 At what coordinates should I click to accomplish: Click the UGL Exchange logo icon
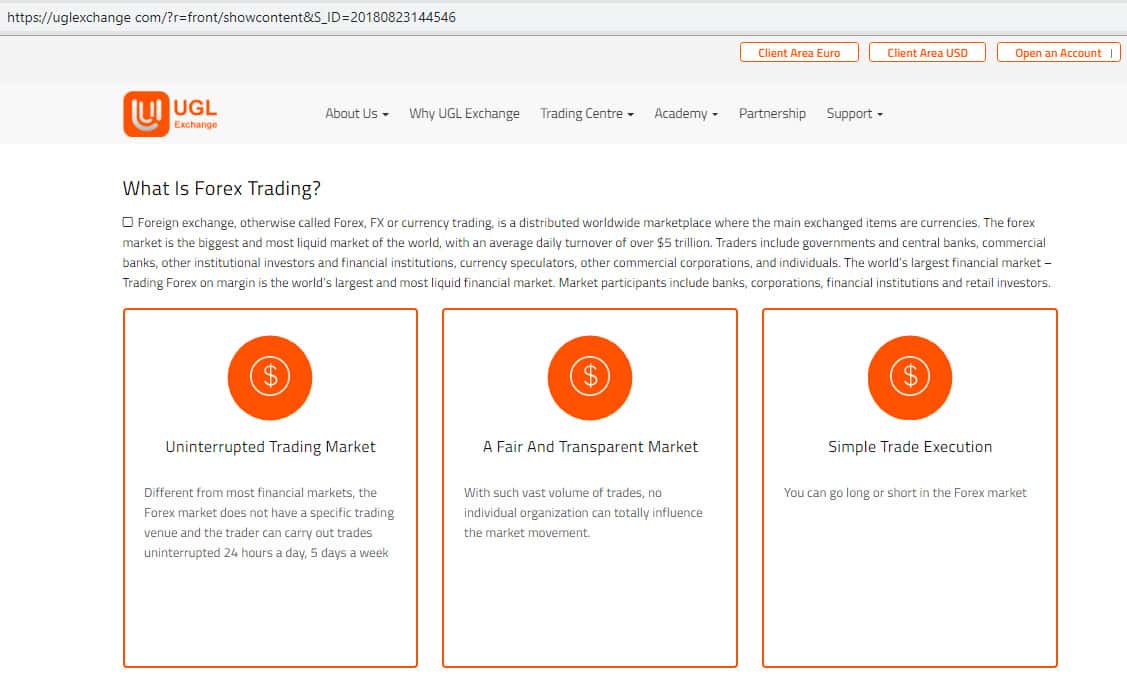click(146, 114)
